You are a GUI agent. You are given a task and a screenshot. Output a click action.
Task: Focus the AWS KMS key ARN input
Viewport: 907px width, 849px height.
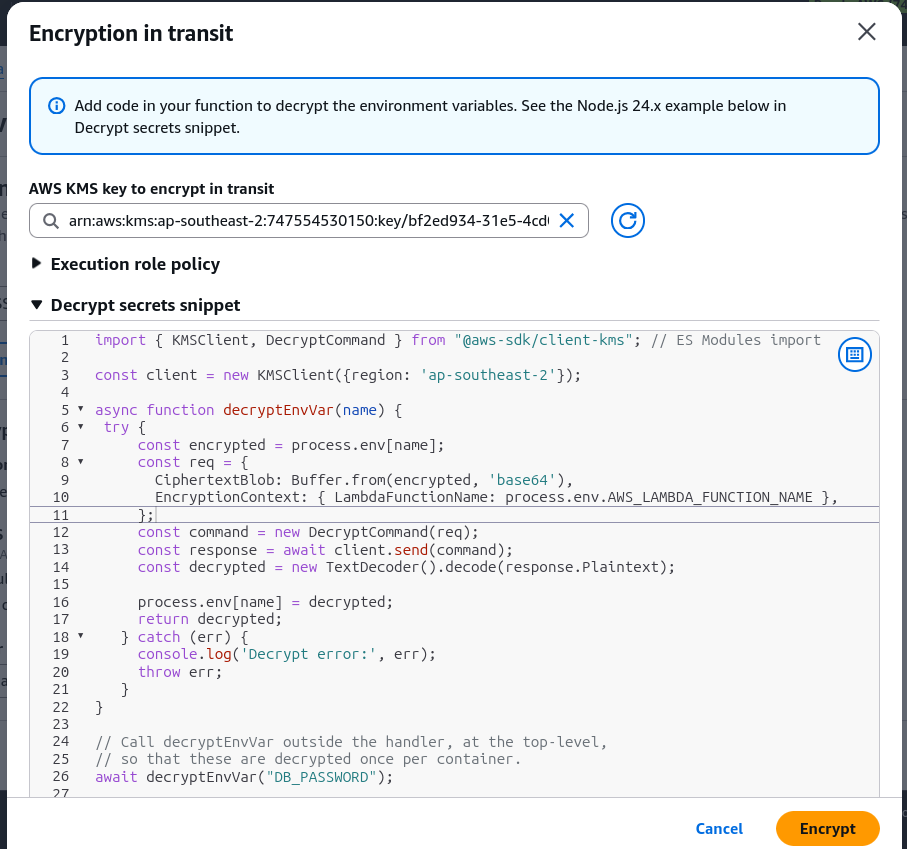coord(309,220)
